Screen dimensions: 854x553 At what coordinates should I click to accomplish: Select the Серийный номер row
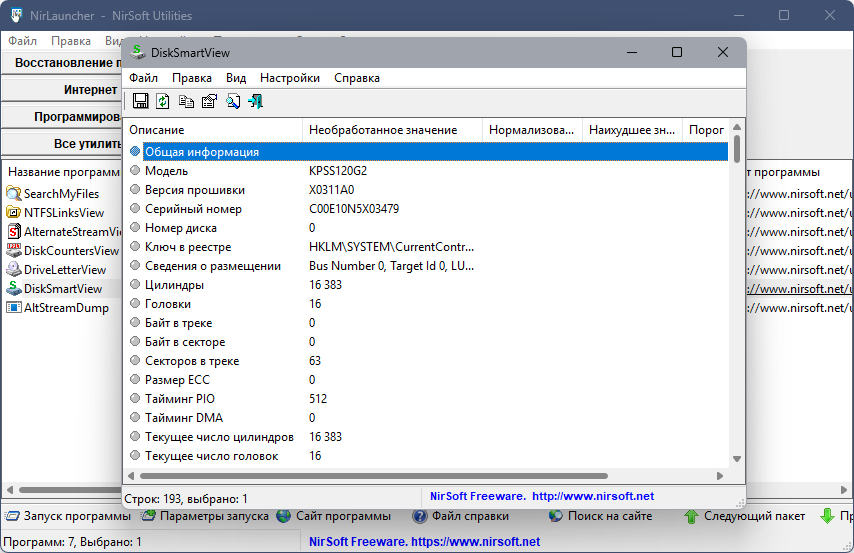click(x=193, y=209)
